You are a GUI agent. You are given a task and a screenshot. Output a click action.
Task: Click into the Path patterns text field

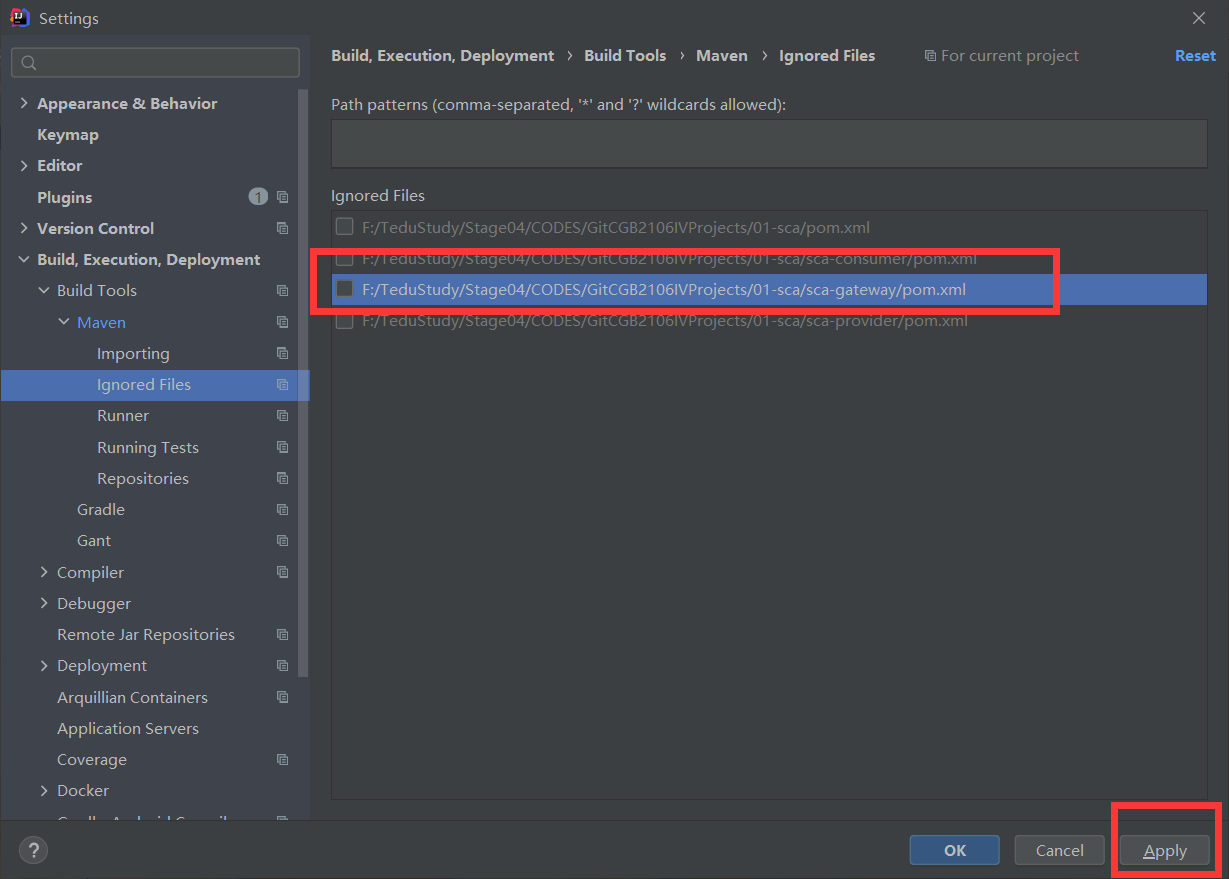[x=769, y=143]
